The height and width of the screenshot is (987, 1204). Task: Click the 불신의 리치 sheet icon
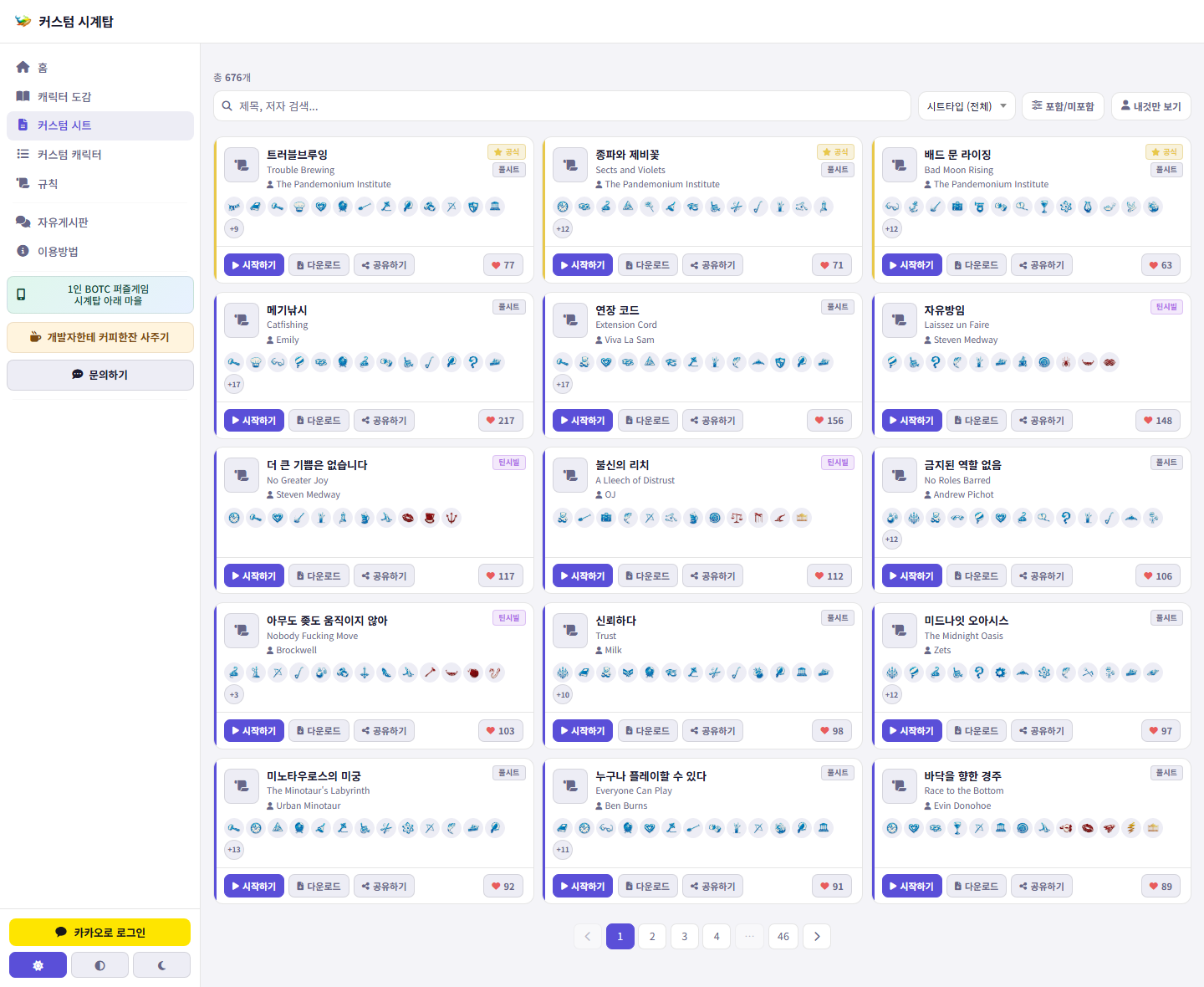(570, 476)
